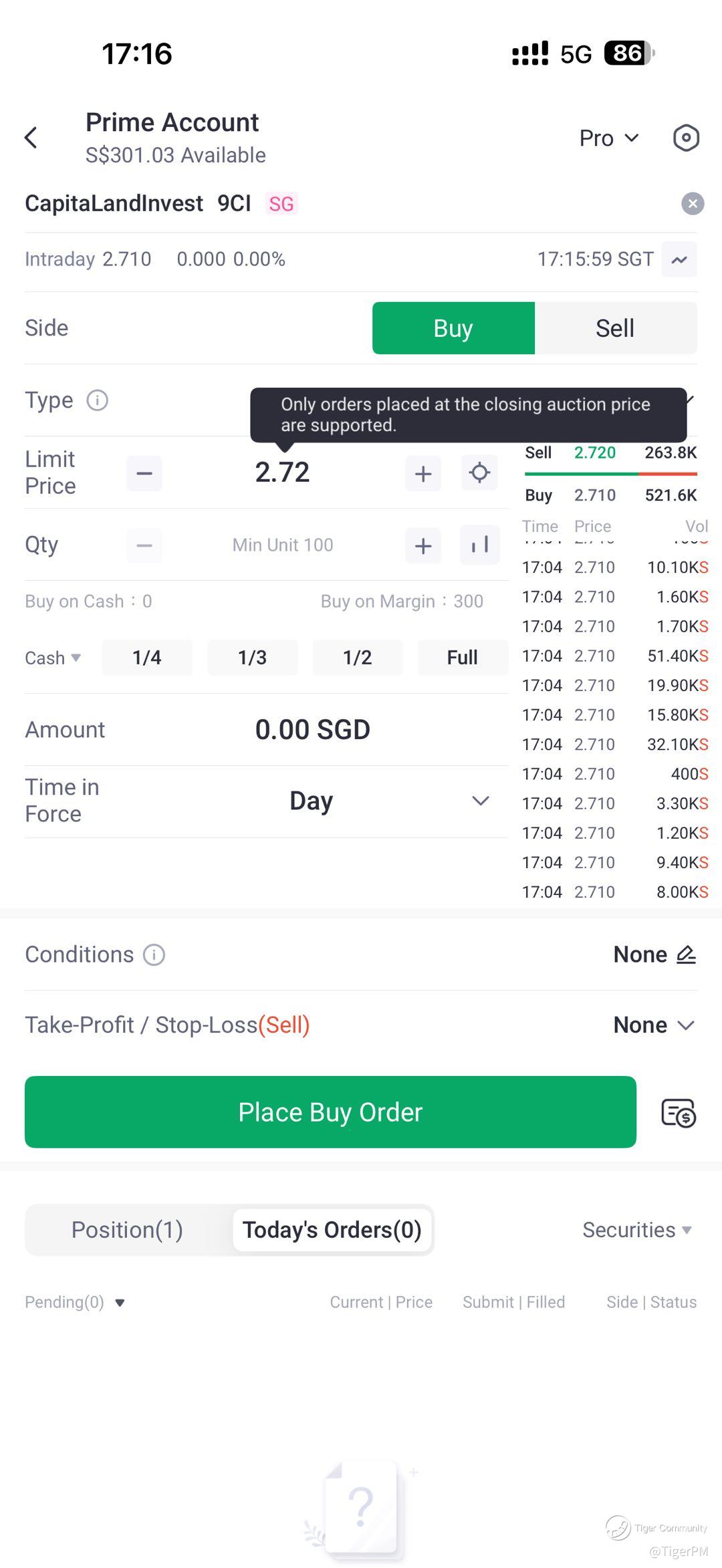Choose the Full quantity option
Viewport: 722px width, 1568px height.
click(463, 658)
